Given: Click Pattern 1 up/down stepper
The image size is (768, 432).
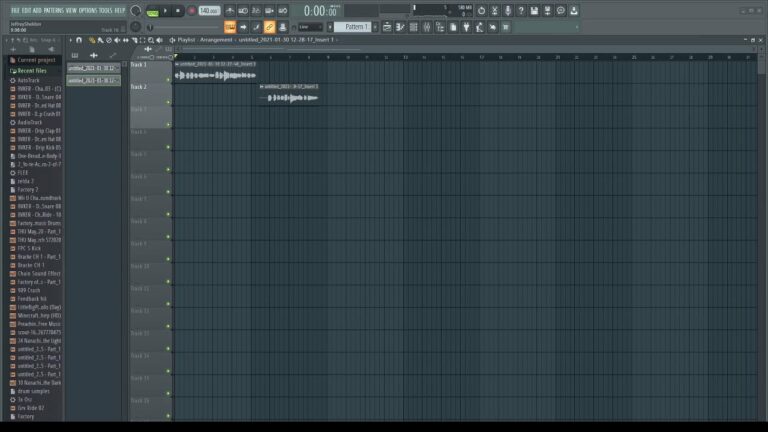Looking at the screenshot, I should pyautogui.click(x=375, y=27).
